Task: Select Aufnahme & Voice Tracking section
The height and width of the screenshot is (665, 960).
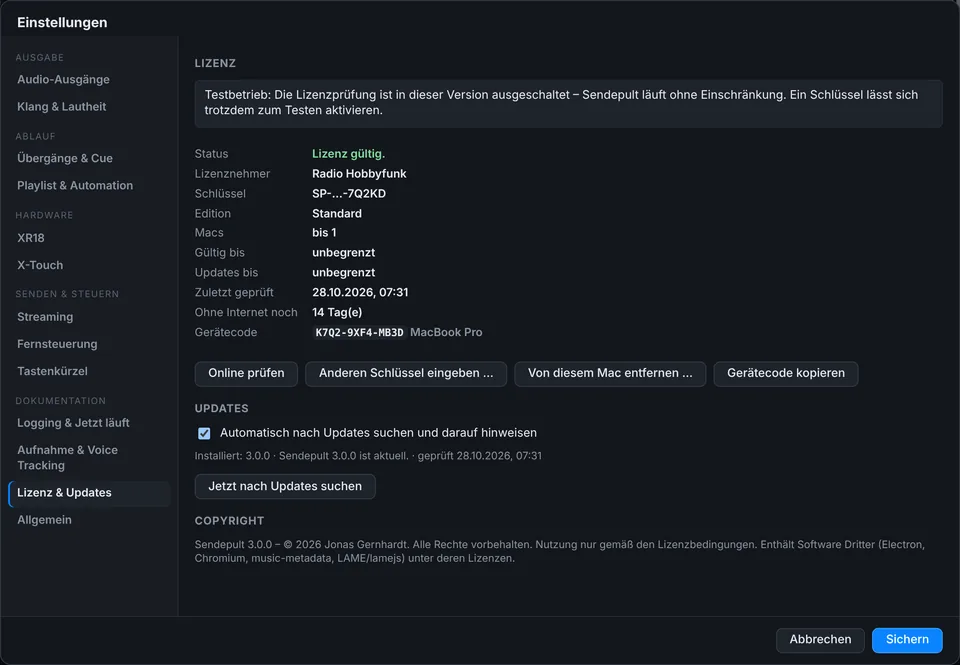Action: pos(89,457)
